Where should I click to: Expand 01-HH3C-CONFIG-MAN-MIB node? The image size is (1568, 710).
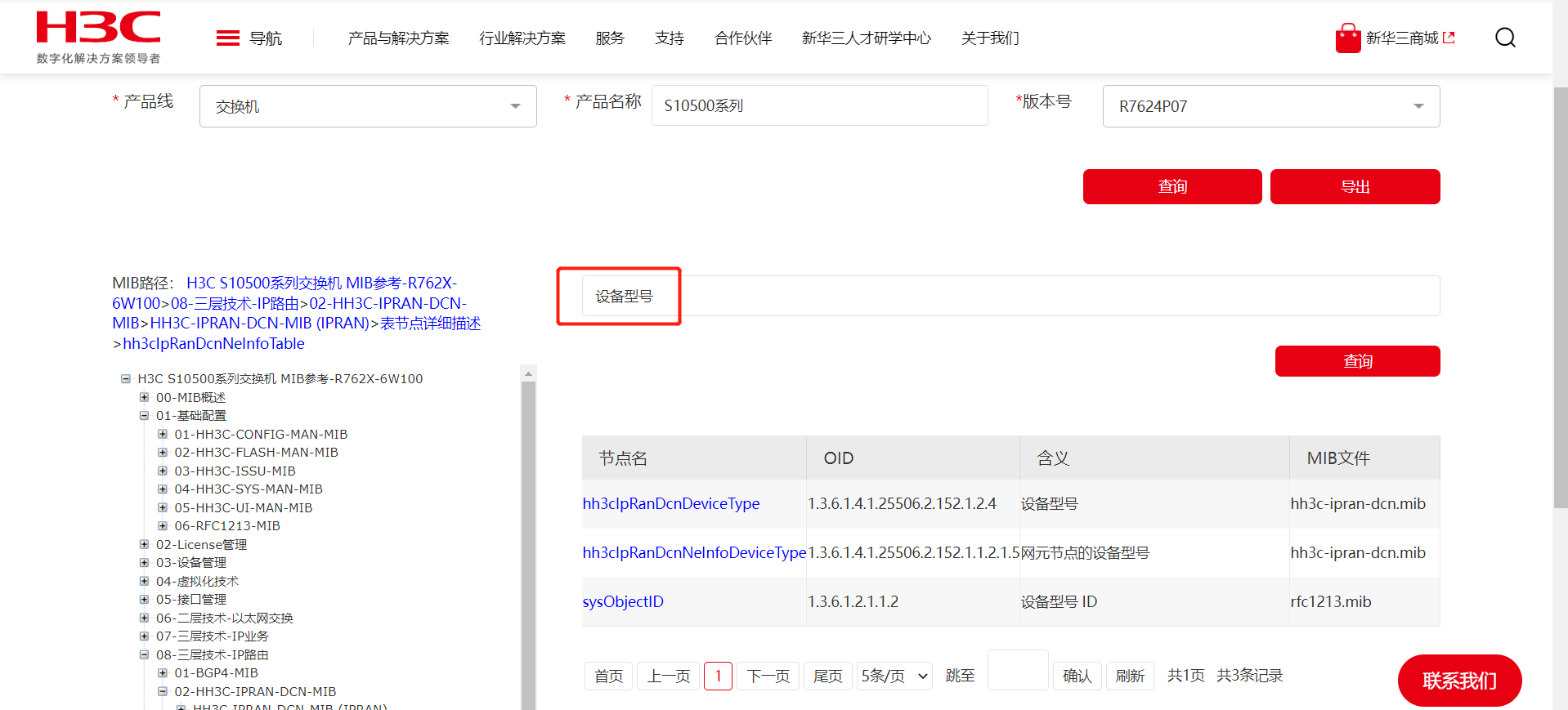(163, 434)
